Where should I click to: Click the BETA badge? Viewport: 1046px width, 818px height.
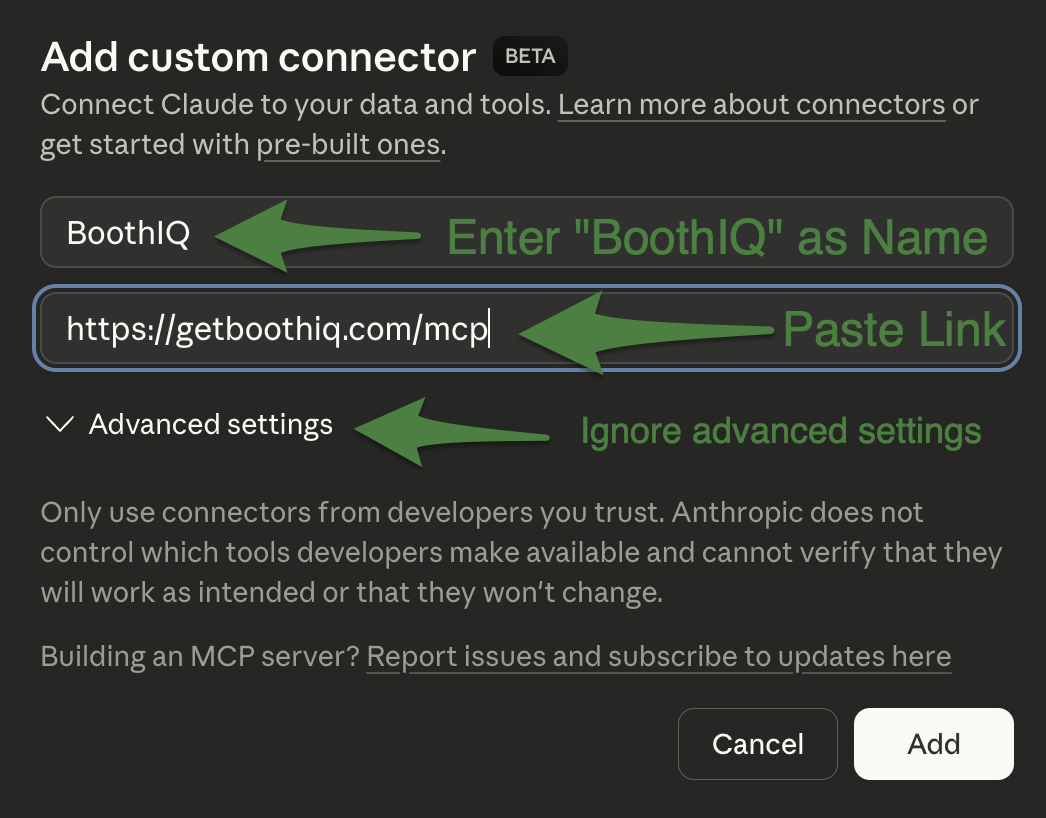[x=529, y=56]
